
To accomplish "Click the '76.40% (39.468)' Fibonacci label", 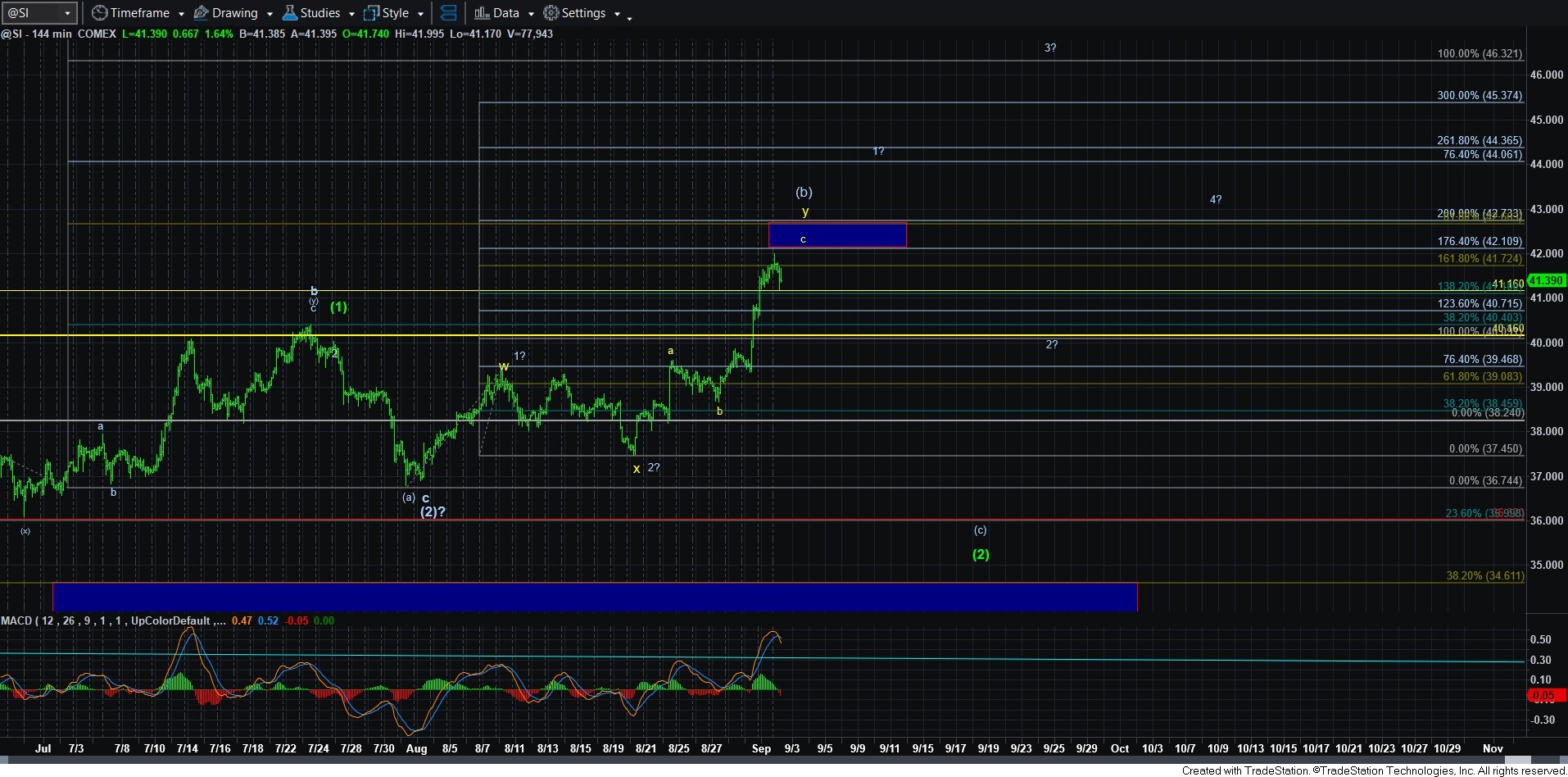I will [1482, 360].
